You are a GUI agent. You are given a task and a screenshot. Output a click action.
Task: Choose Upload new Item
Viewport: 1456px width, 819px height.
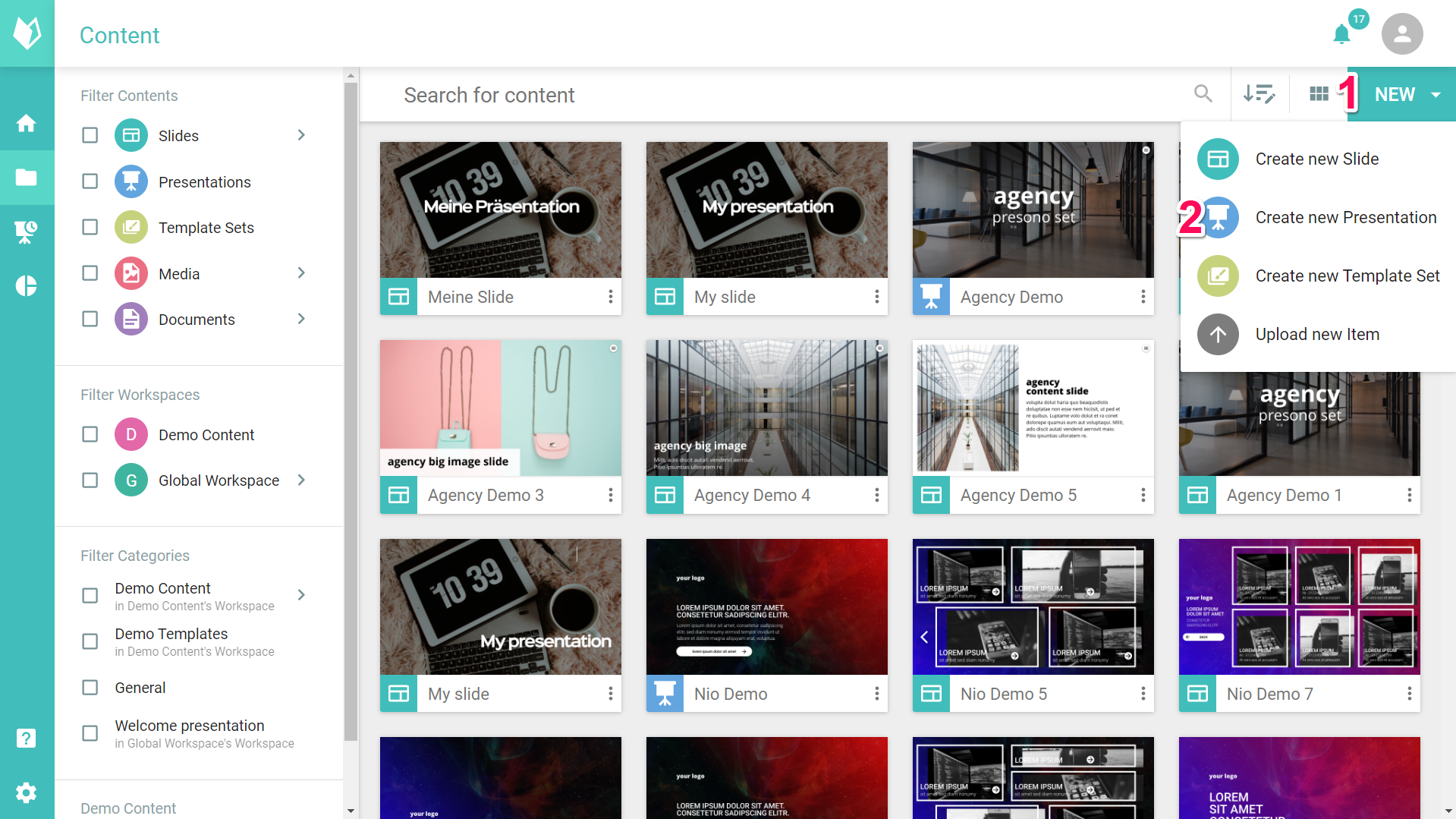click(x=1316, y=335)
